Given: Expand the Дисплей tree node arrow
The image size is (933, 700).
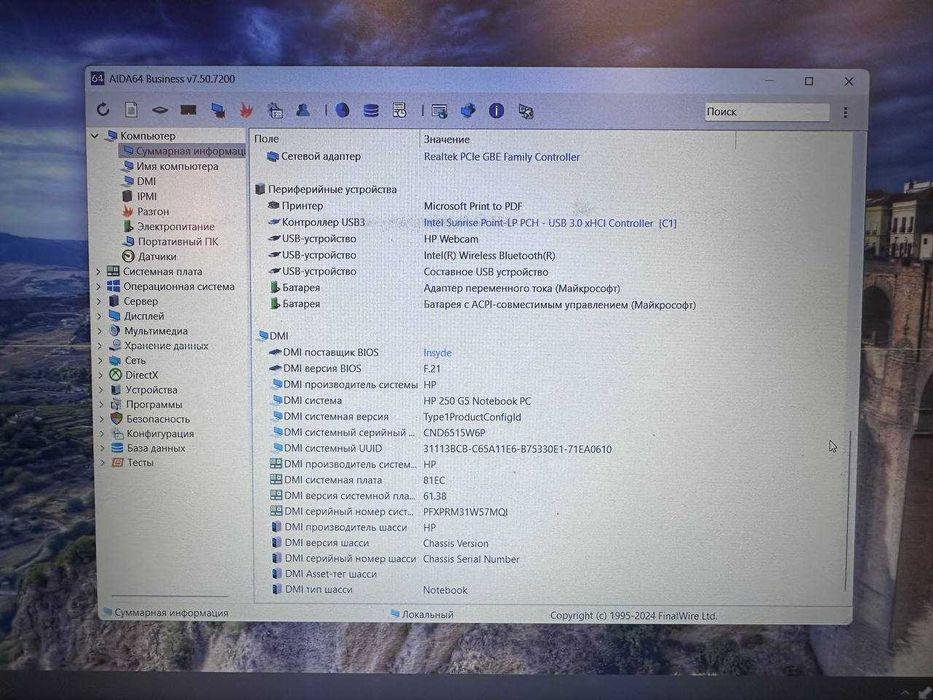Looking at the screenshot, I should (99, 316).
